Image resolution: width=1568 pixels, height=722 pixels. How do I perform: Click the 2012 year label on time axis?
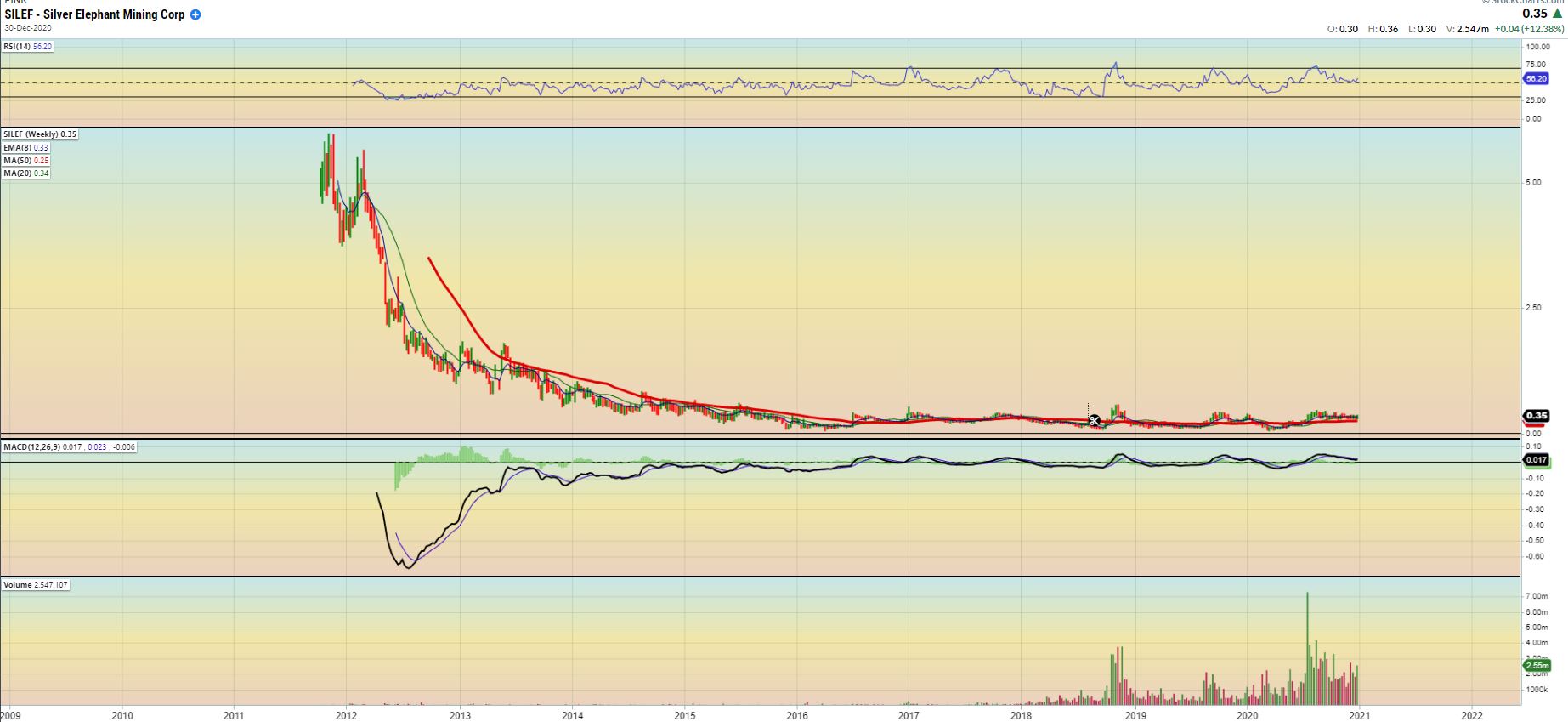coord(346,716)
